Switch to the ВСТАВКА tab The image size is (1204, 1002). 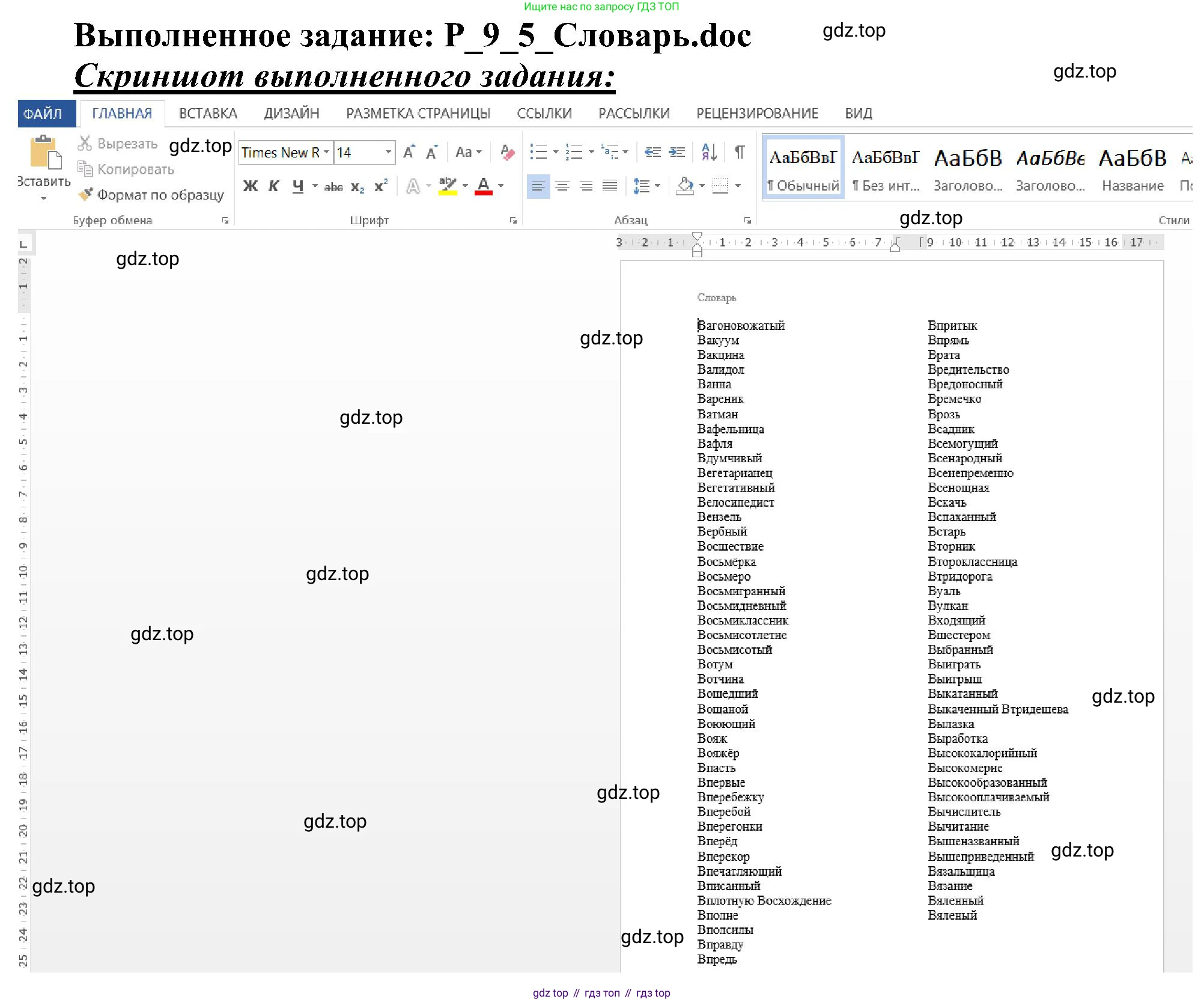(208, 114)
